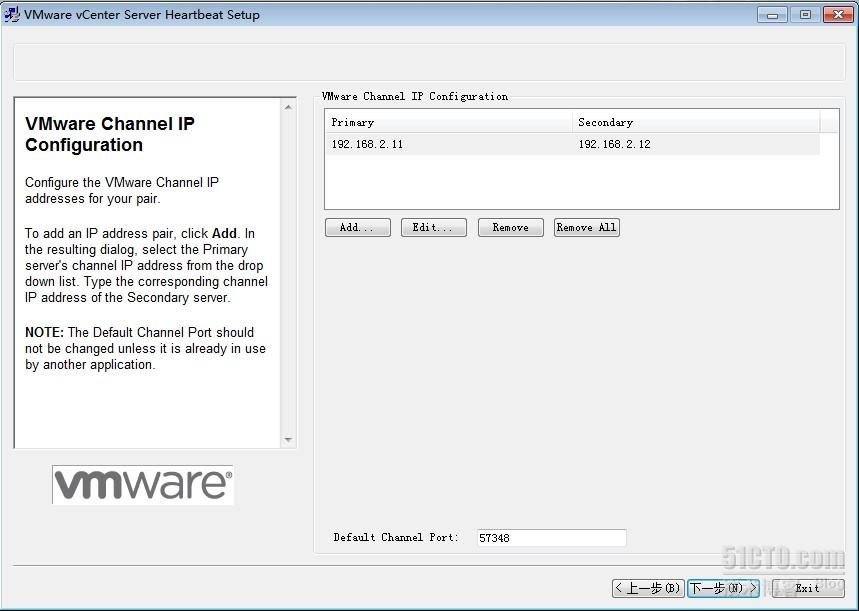Close the Heartbeat Setup window
This screenshot has width=859, height=611.
(x=838, y=14)
